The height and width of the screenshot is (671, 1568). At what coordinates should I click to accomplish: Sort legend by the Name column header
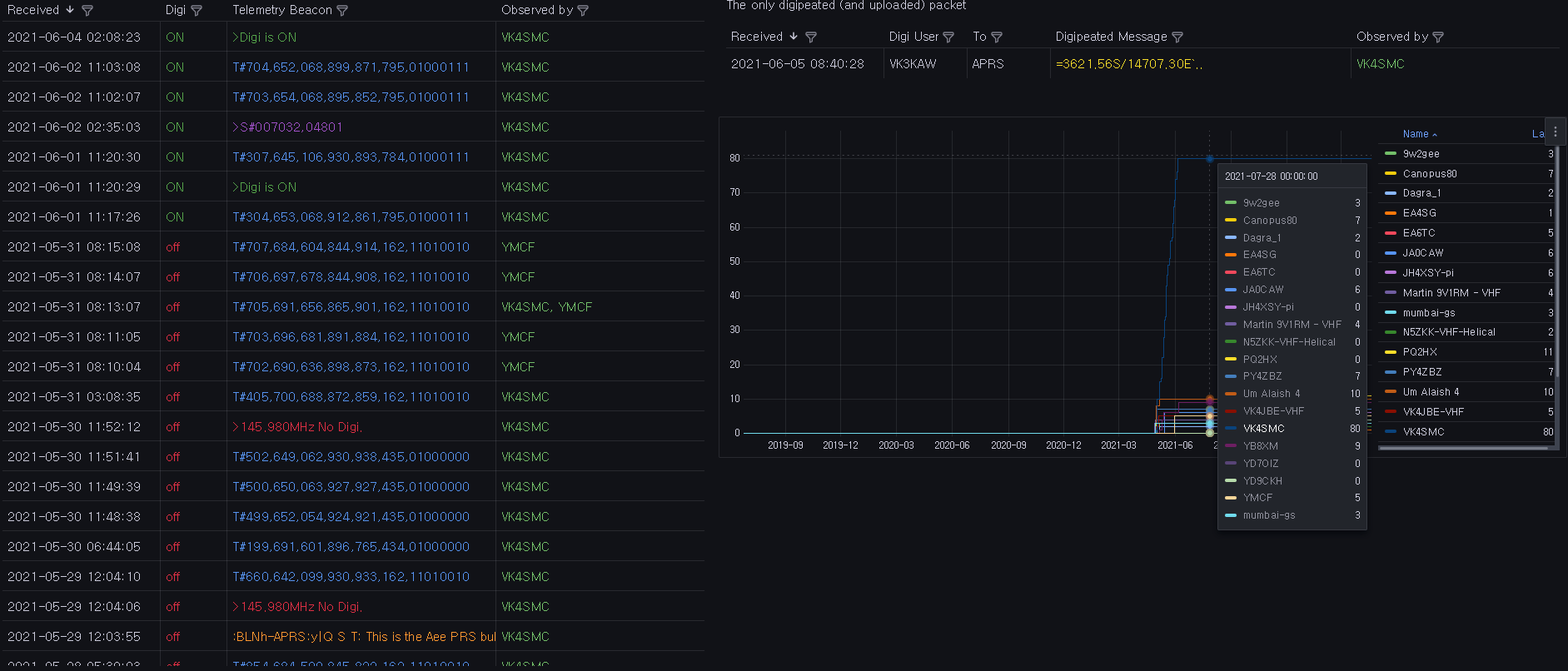[1416, 134]
